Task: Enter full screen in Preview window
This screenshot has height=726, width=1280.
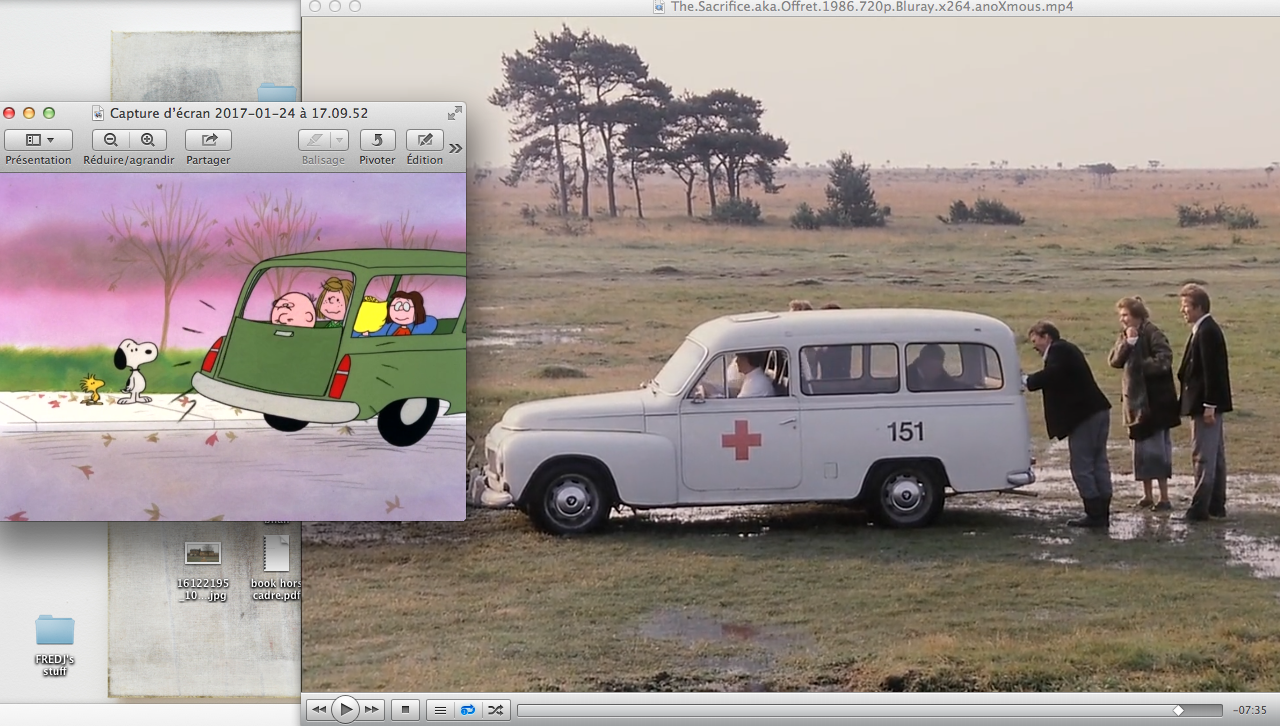Action: [455, 113]
